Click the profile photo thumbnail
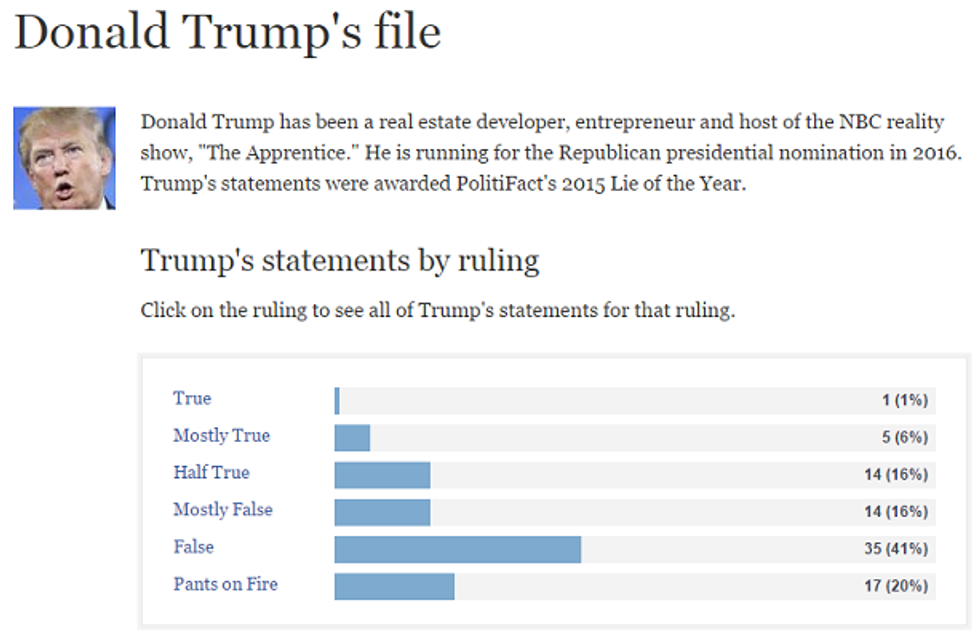 tap(64, 158)
